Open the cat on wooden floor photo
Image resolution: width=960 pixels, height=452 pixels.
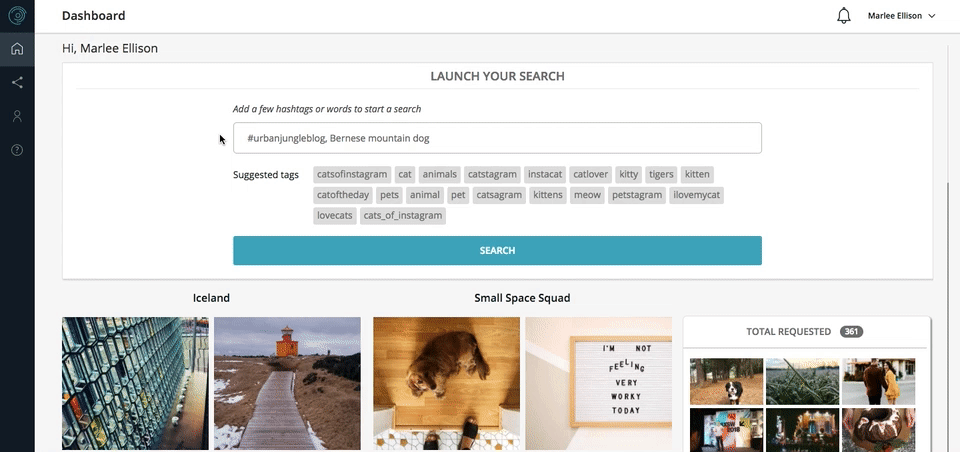point(446,383)
